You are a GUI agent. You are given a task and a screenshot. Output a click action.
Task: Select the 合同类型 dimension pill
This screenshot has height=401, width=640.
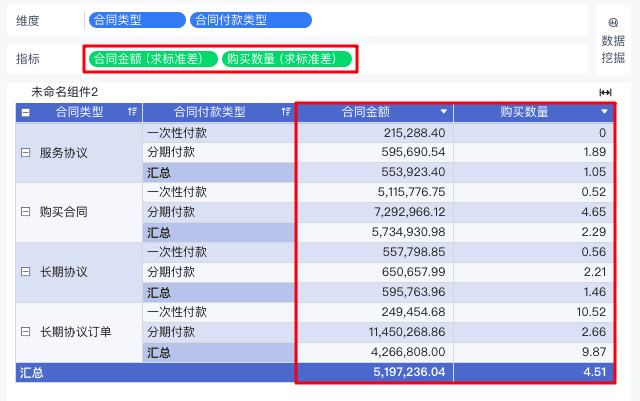pyautogui.click(x=136, y=20)
